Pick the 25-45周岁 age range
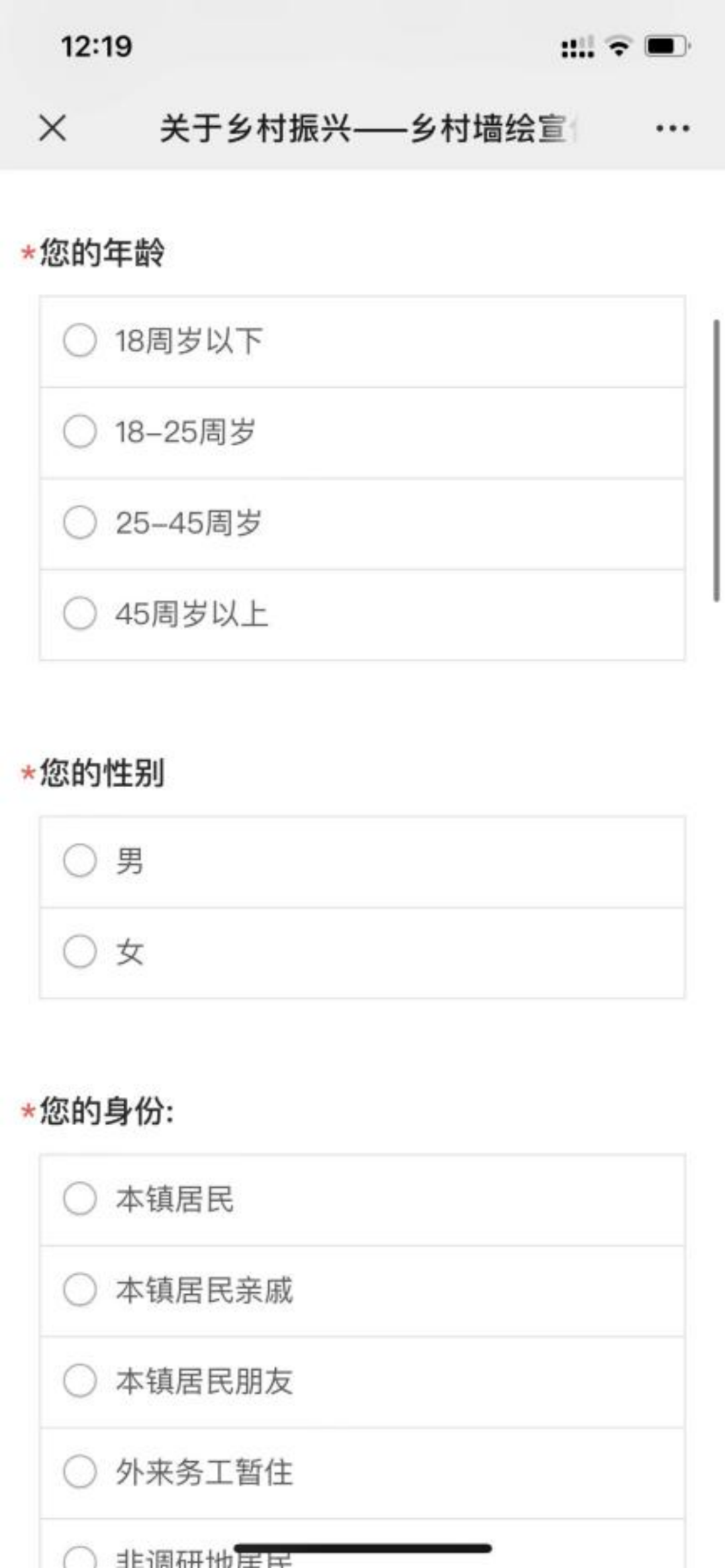 (x=80, y=523)
